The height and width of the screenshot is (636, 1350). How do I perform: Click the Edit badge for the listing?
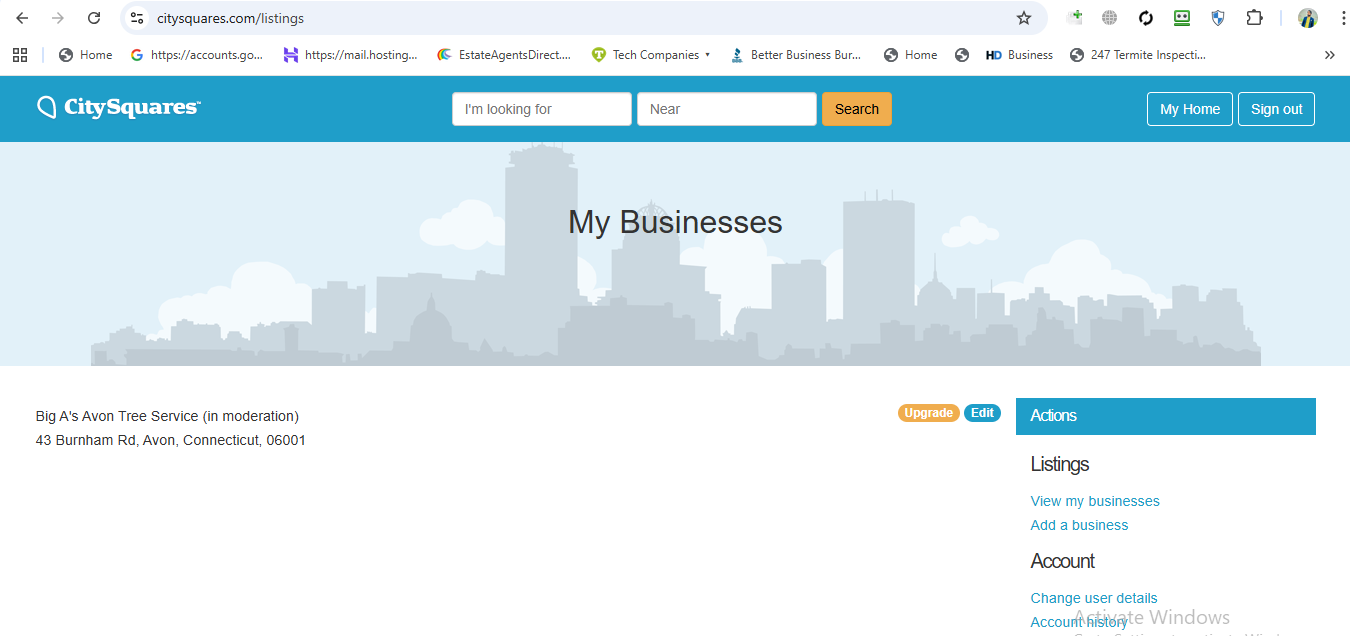click(x=982, y=413)
